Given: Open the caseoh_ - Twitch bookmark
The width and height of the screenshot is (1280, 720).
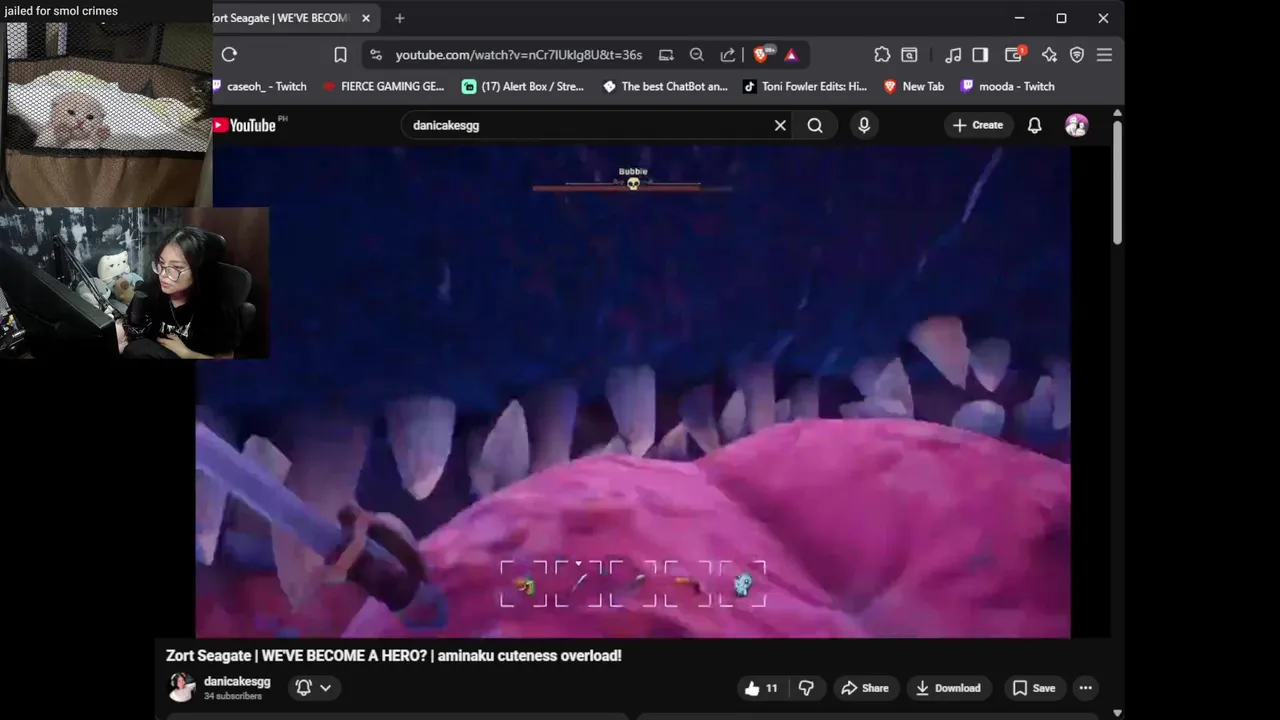Looking at the screenshot, I should pyautogui.click(x=262, y=86).
